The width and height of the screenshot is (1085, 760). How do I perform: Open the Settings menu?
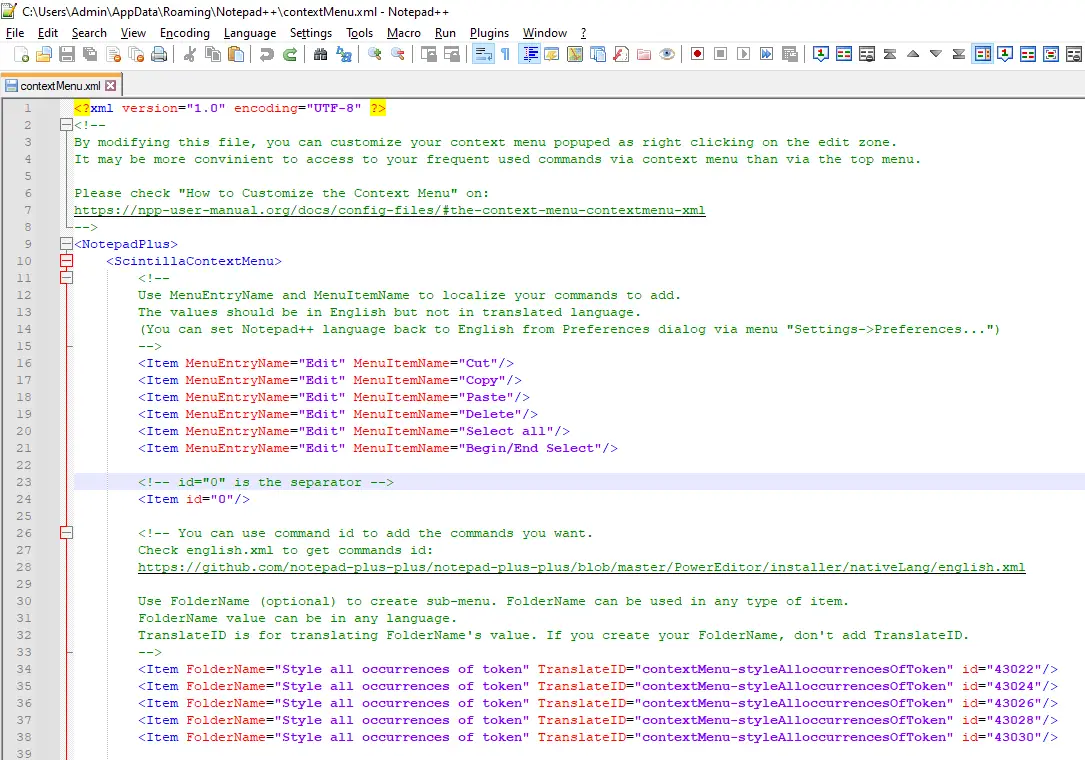pos(311,33)
